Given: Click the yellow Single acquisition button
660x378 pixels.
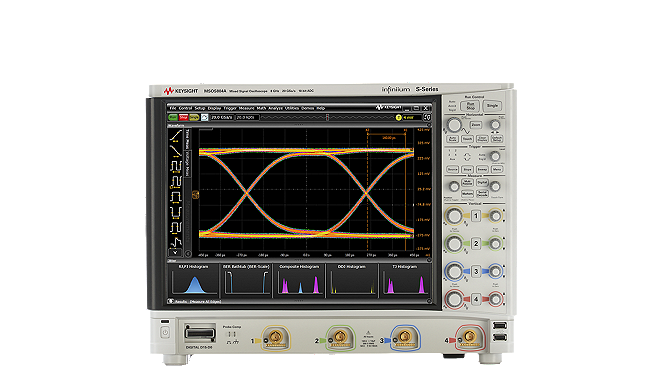Looking at the screenshot, I should (194, 117).
